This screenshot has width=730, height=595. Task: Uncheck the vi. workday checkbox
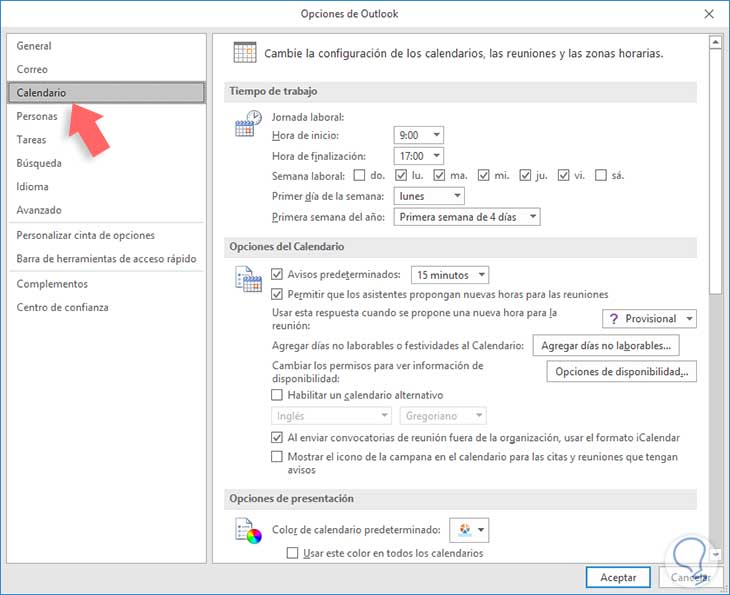(x=563, y=175)
